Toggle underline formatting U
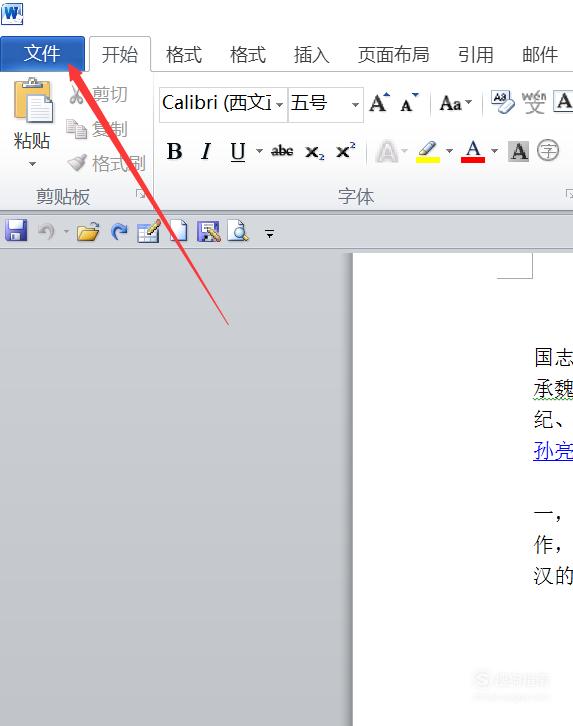 click(237, 151)
